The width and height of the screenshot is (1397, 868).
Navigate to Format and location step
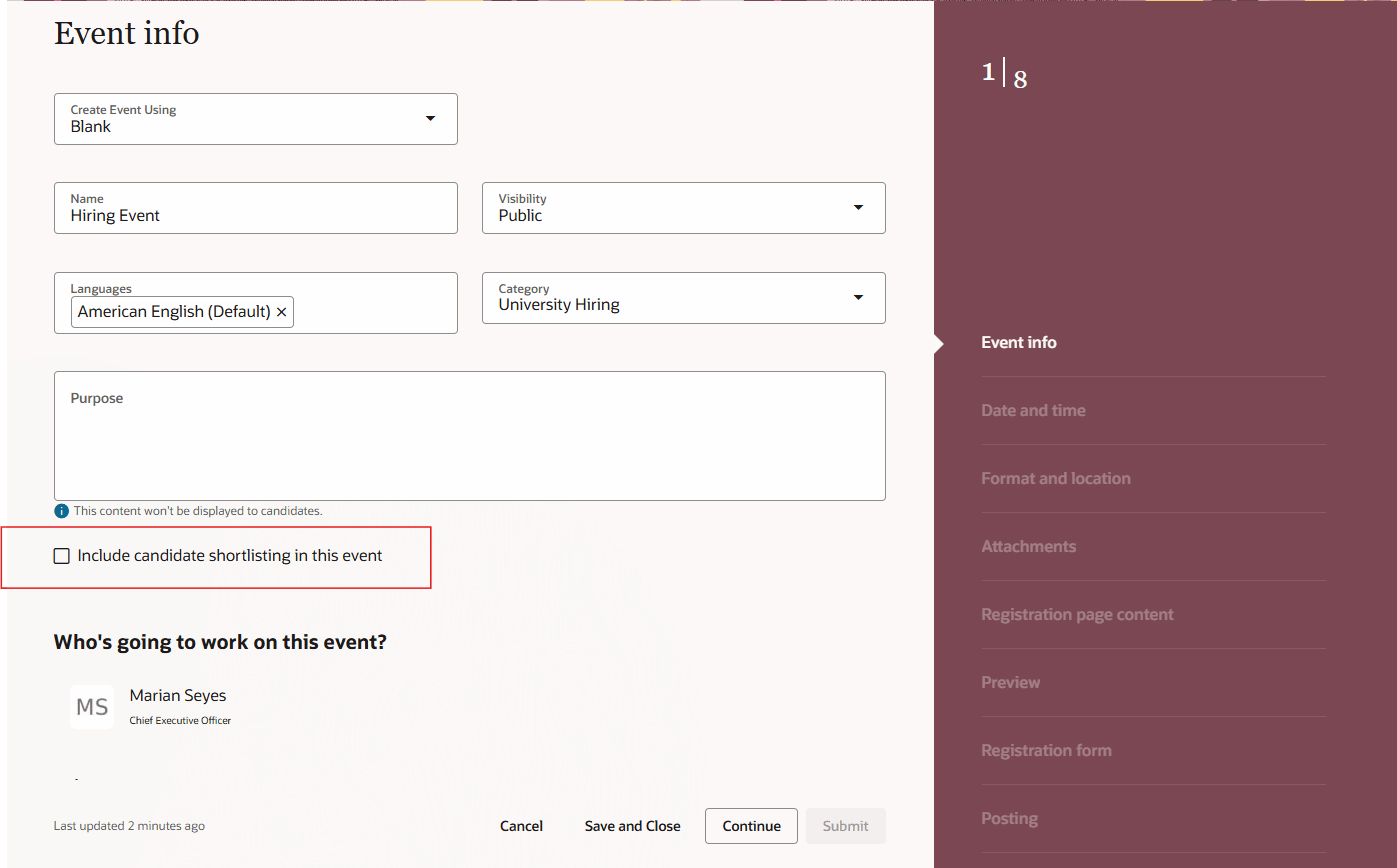1056,478
